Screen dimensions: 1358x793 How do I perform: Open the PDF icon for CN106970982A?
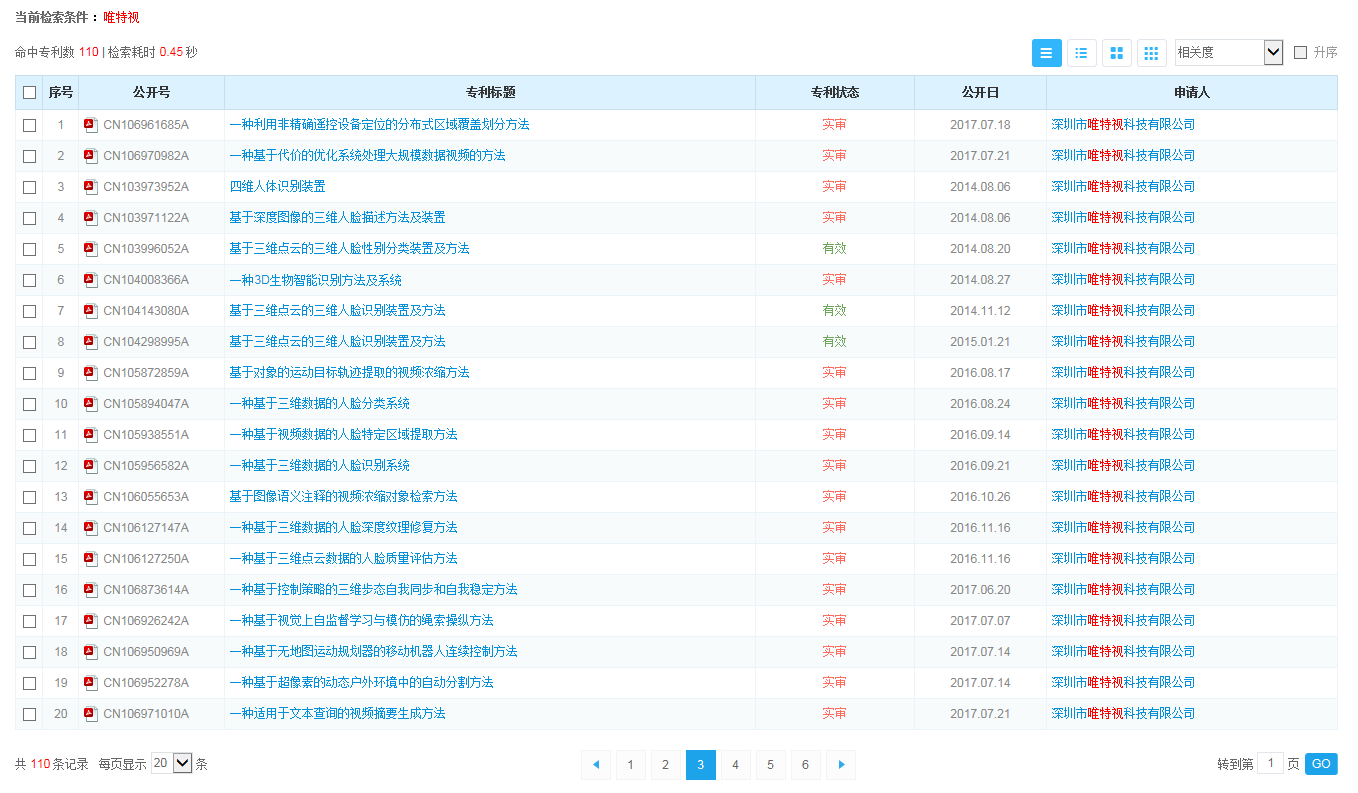(91, 156)
